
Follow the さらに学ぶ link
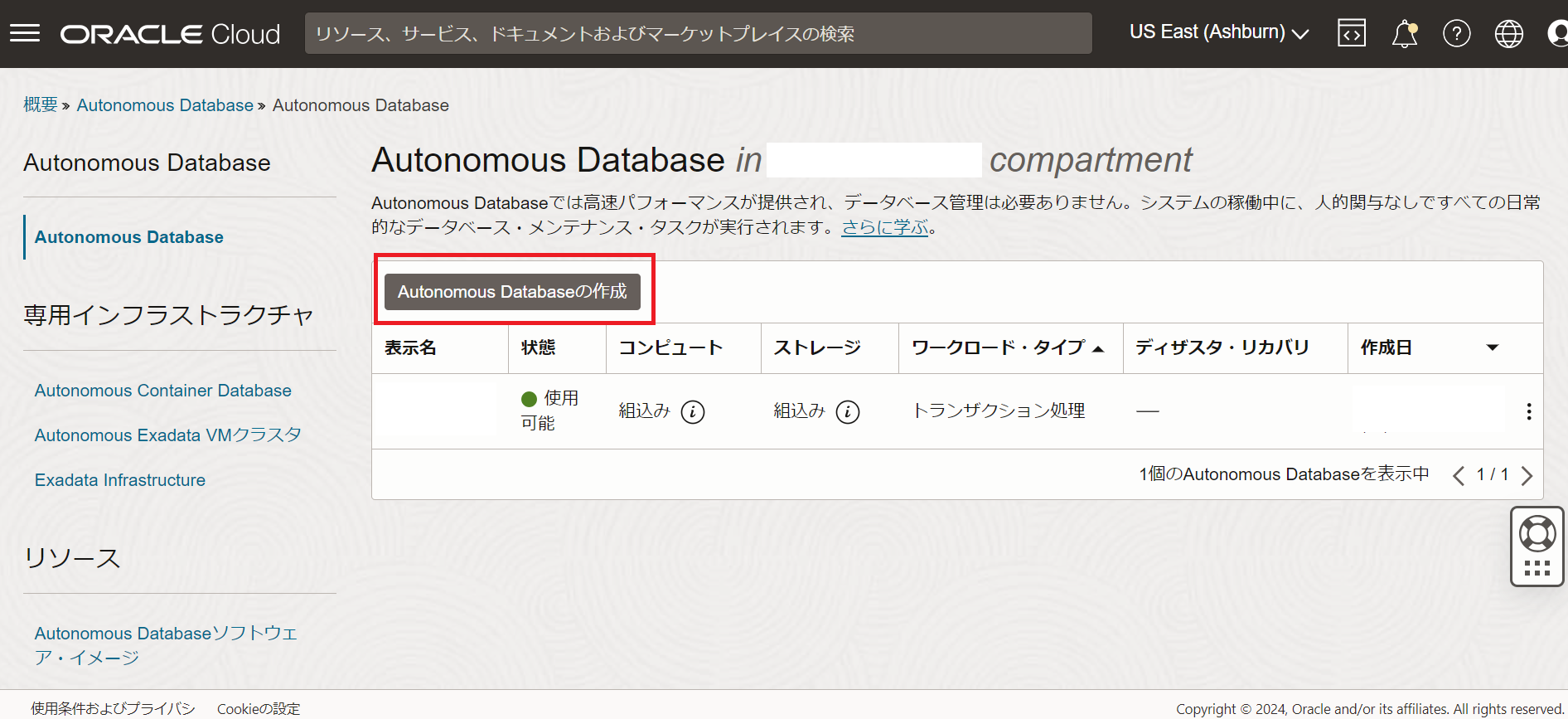[884, 227]
